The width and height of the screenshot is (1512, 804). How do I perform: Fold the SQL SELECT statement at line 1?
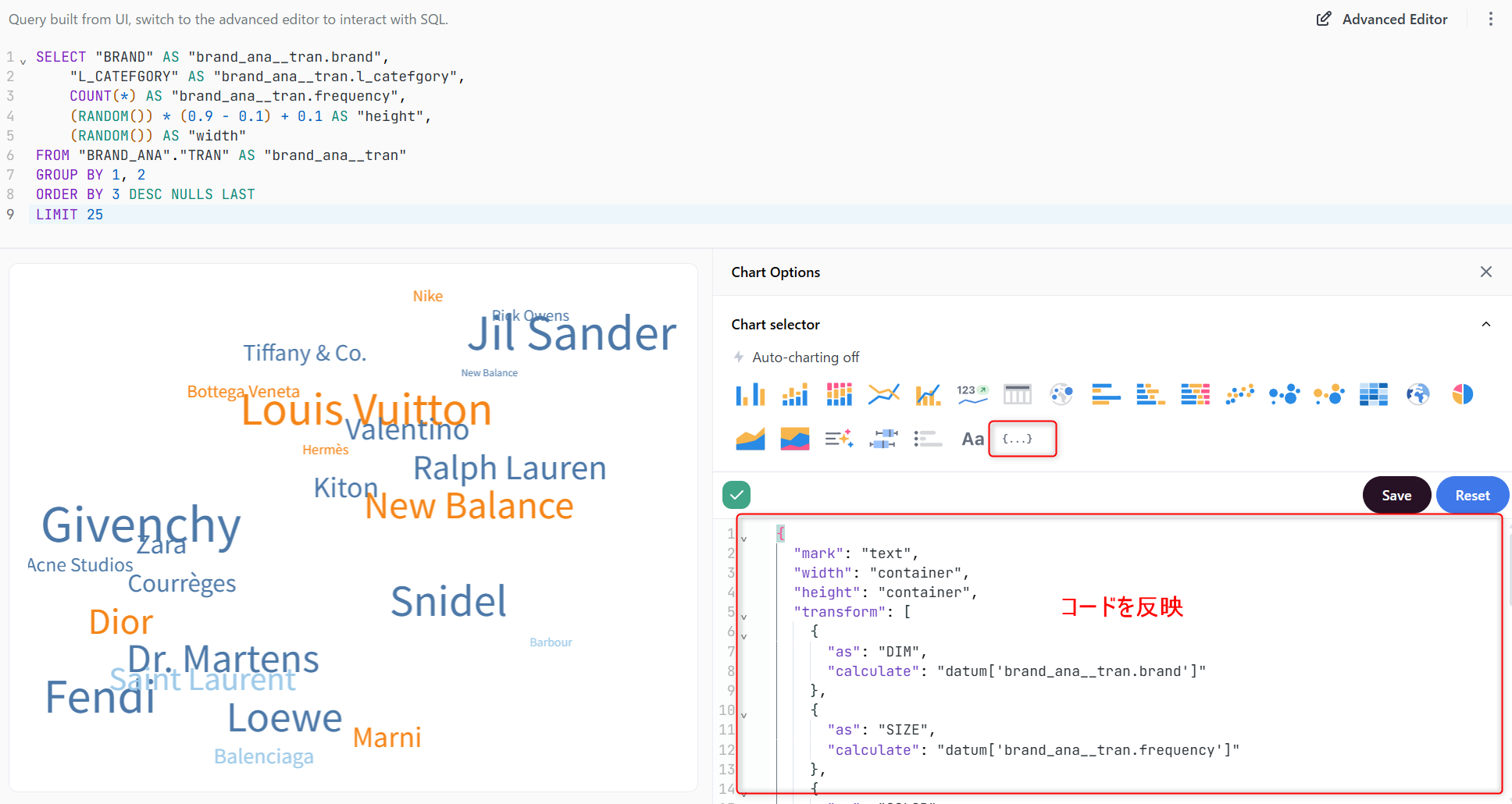click(x=23, y=61)
